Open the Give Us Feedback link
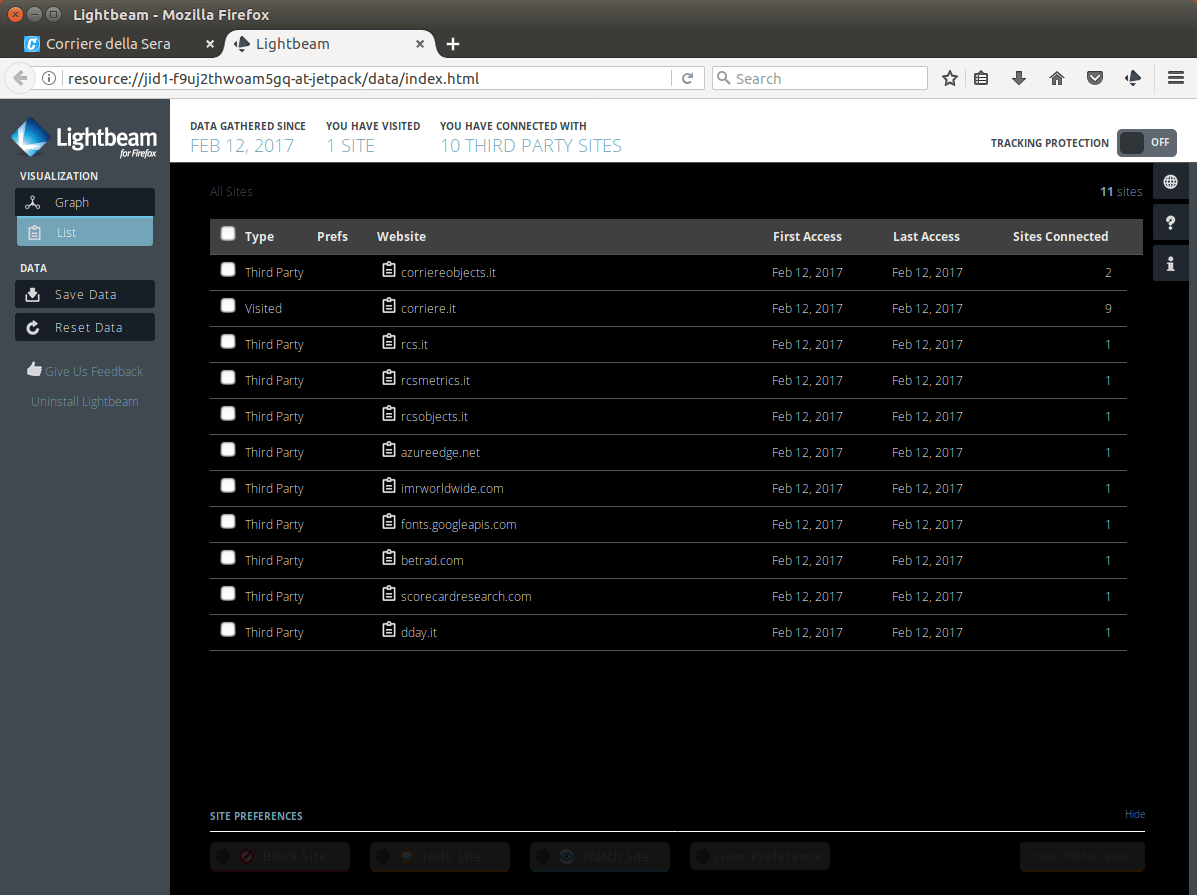 85,370
